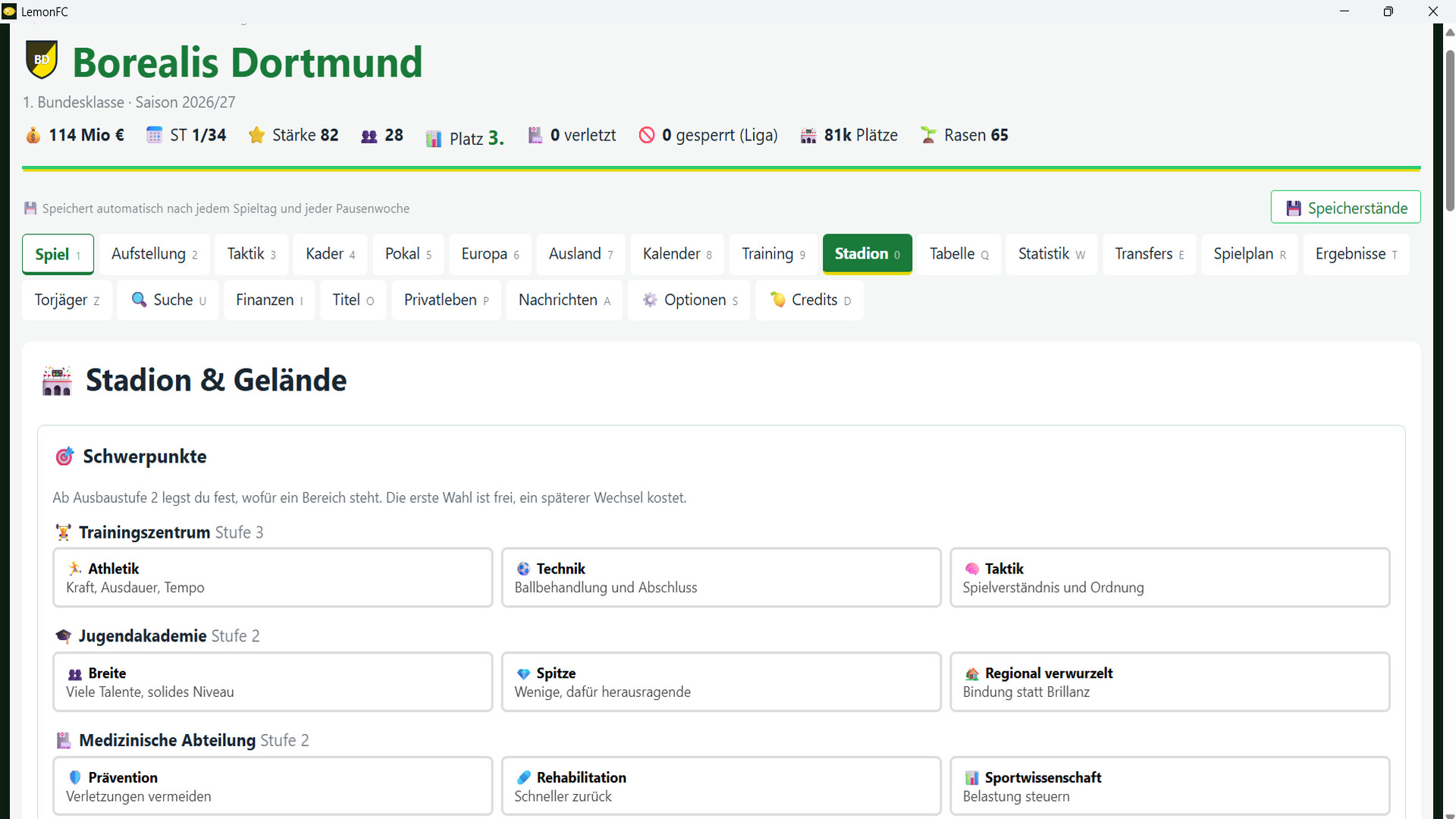
Task: Click the Jugendakademie graduation cap icon
Action: pyautogui.click(x=64, y=636)
